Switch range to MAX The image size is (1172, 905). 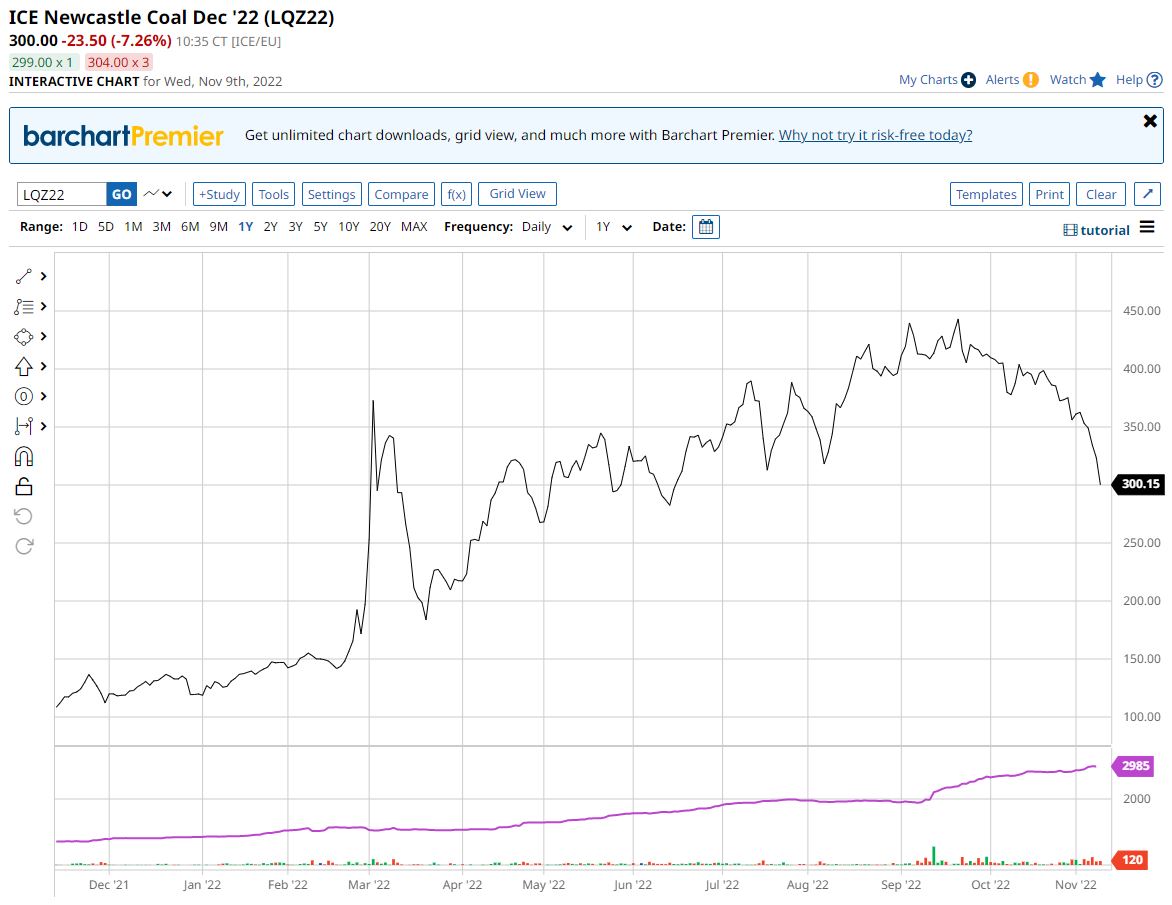pyautogui.click(x=414, y=227)
